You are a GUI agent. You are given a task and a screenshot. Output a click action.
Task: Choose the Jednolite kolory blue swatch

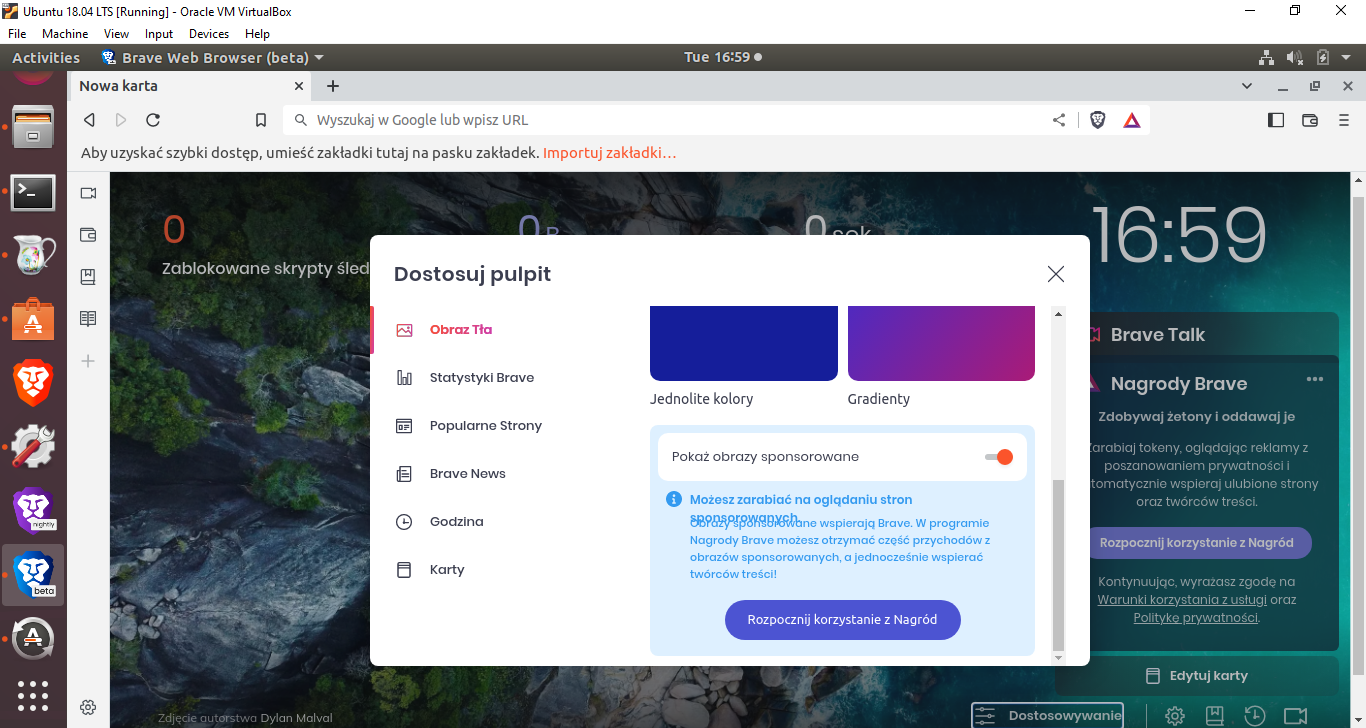(744, 343)
